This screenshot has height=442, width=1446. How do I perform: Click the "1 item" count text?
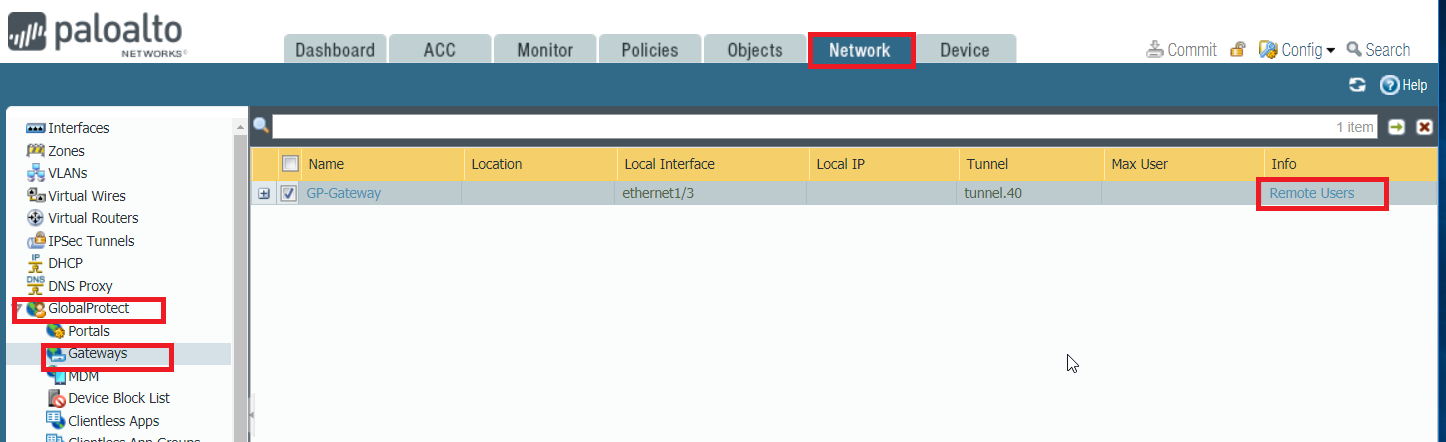pyautogui.click(x=1355, y=127)
